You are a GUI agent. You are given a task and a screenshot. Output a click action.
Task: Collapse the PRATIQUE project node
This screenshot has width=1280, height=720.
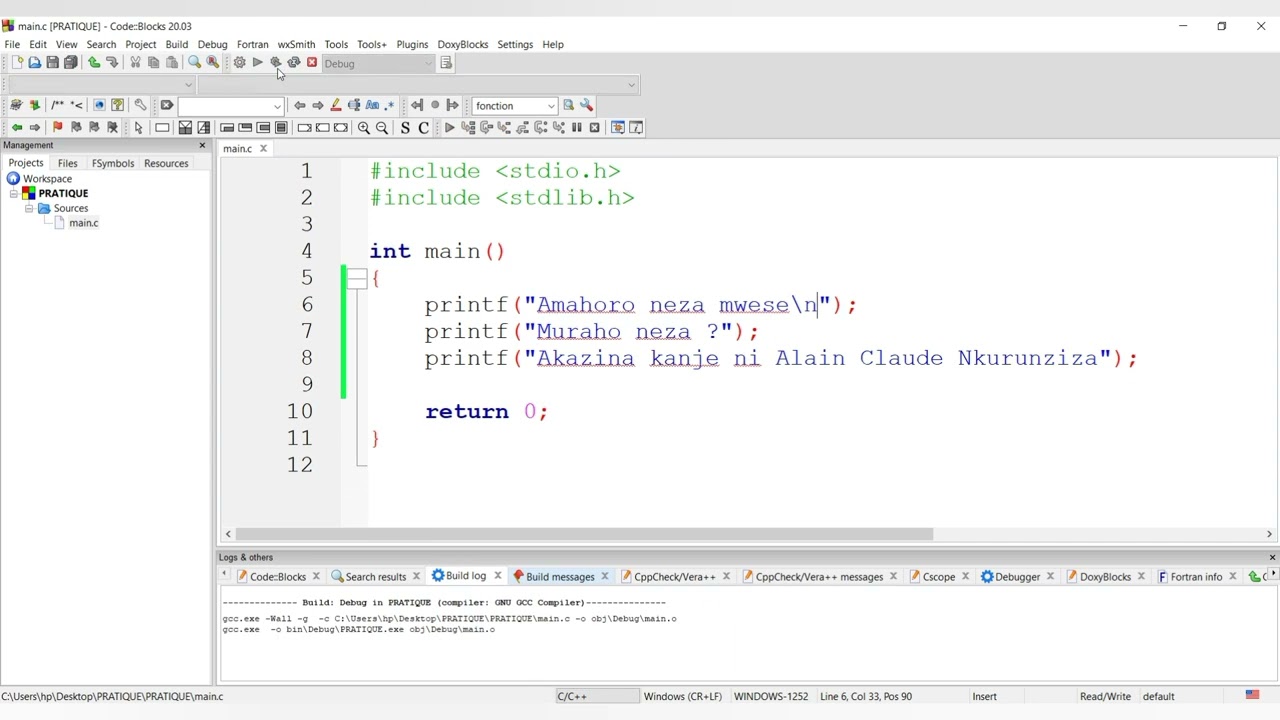(14, 193)
